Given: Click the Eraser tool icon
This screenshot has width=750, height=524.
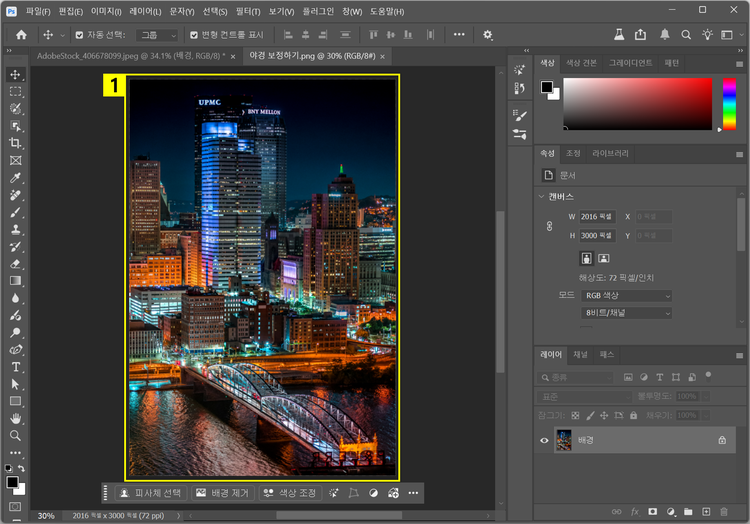Looking at the screenshot, I should [x=15, y=264].
